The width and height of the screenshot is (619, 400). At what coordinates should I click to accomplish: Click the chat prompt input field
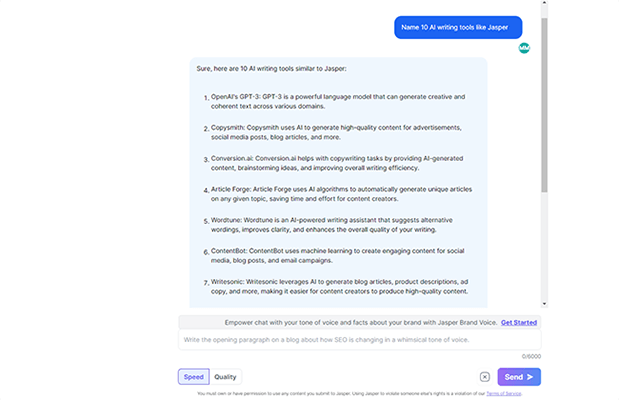360,341
